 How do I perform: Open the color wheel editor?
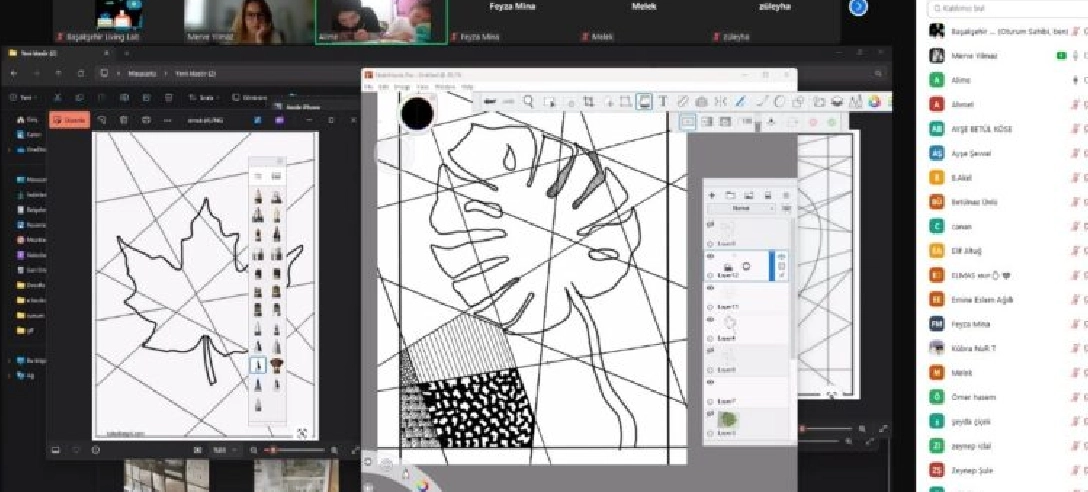pyautogui.click(x=874, y=101)
